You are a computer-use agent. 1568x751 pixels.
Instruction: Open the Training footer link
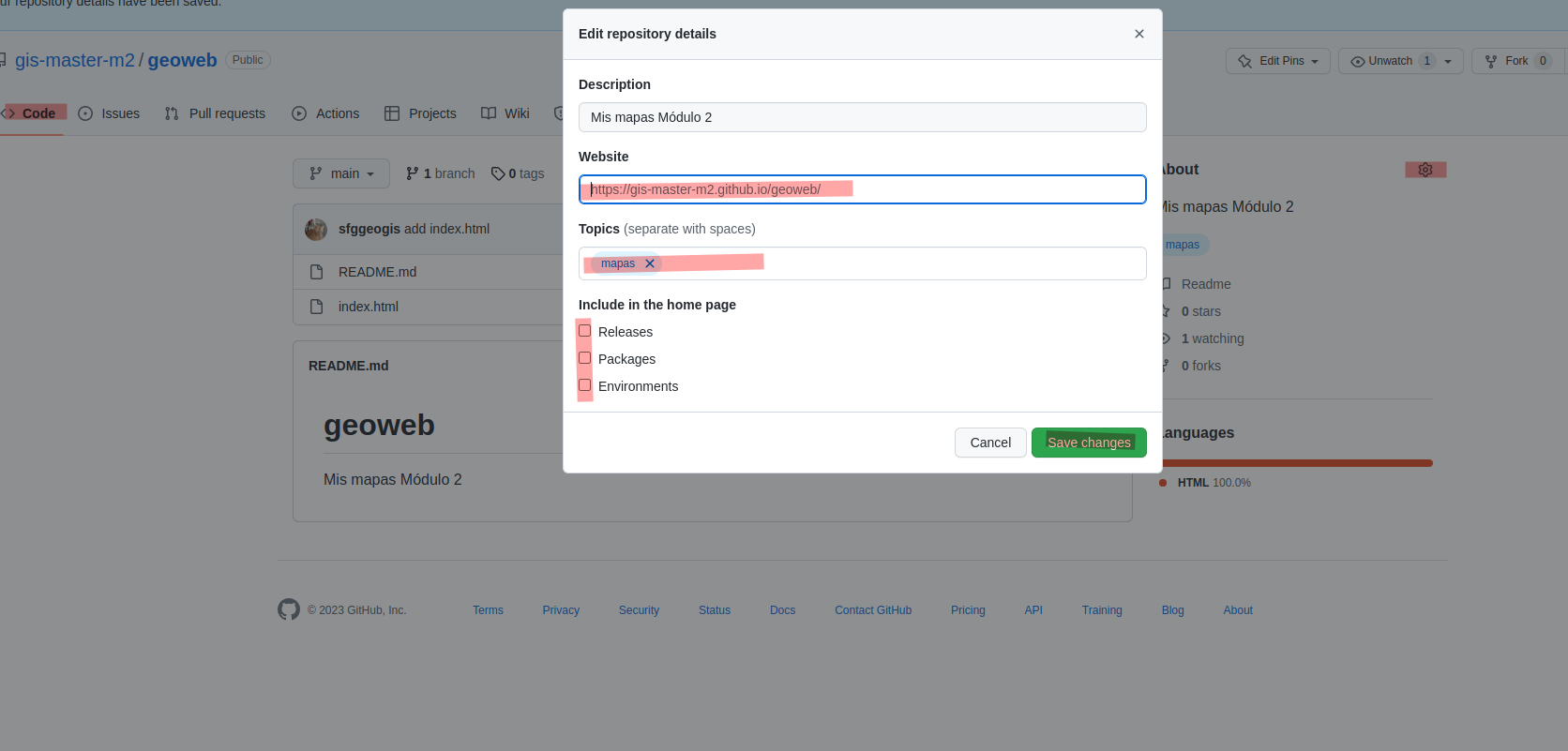1102,610
